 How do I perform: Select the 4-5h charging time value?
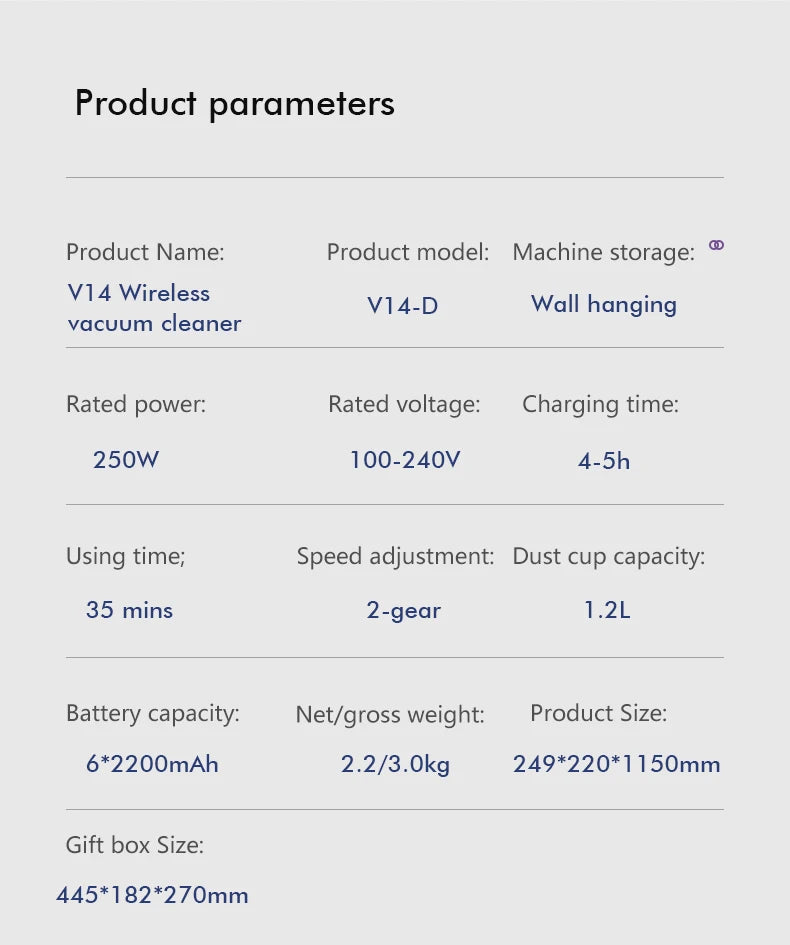pyautogui.click(x=604, y=461)
